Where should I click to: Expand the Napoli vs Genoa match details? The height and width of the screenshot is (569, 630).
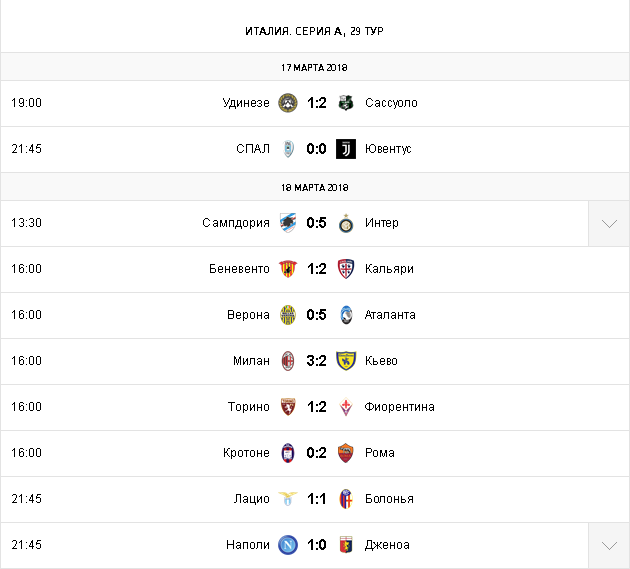pyautogui.click(x=609, y=545)
